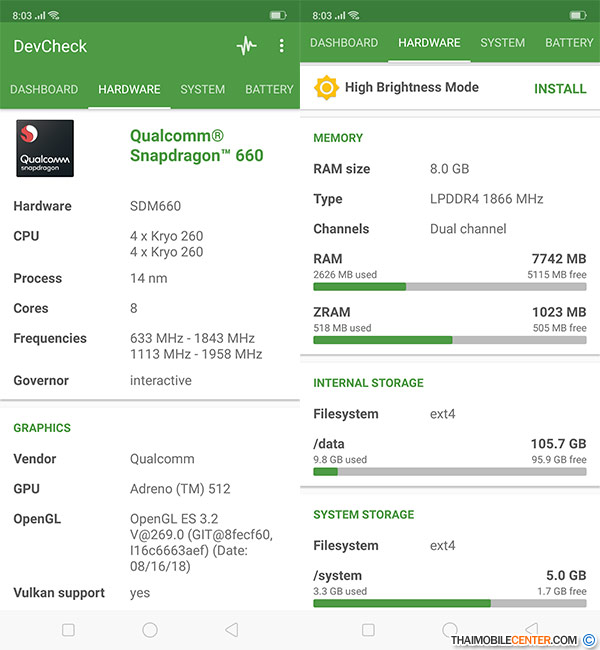Open the System tab on left screen
Image resolution: width=600 pixels, height=650 pixels.
click(x=202, y=89)
